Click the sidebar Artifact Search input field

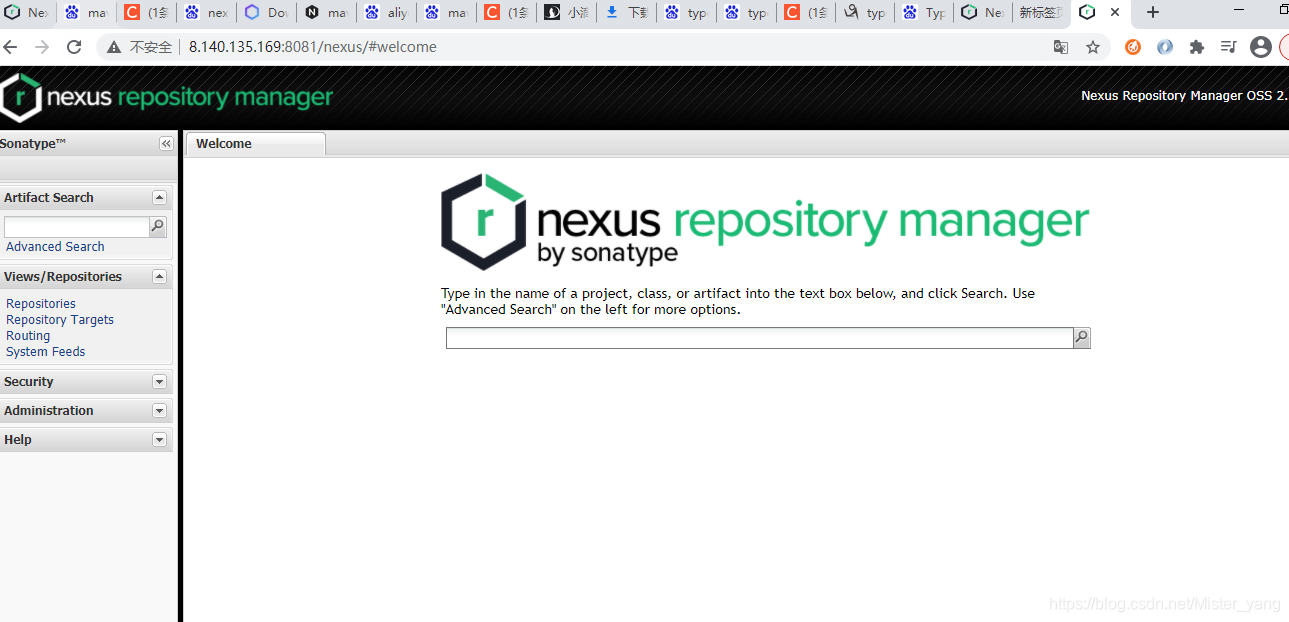(77, 227)
